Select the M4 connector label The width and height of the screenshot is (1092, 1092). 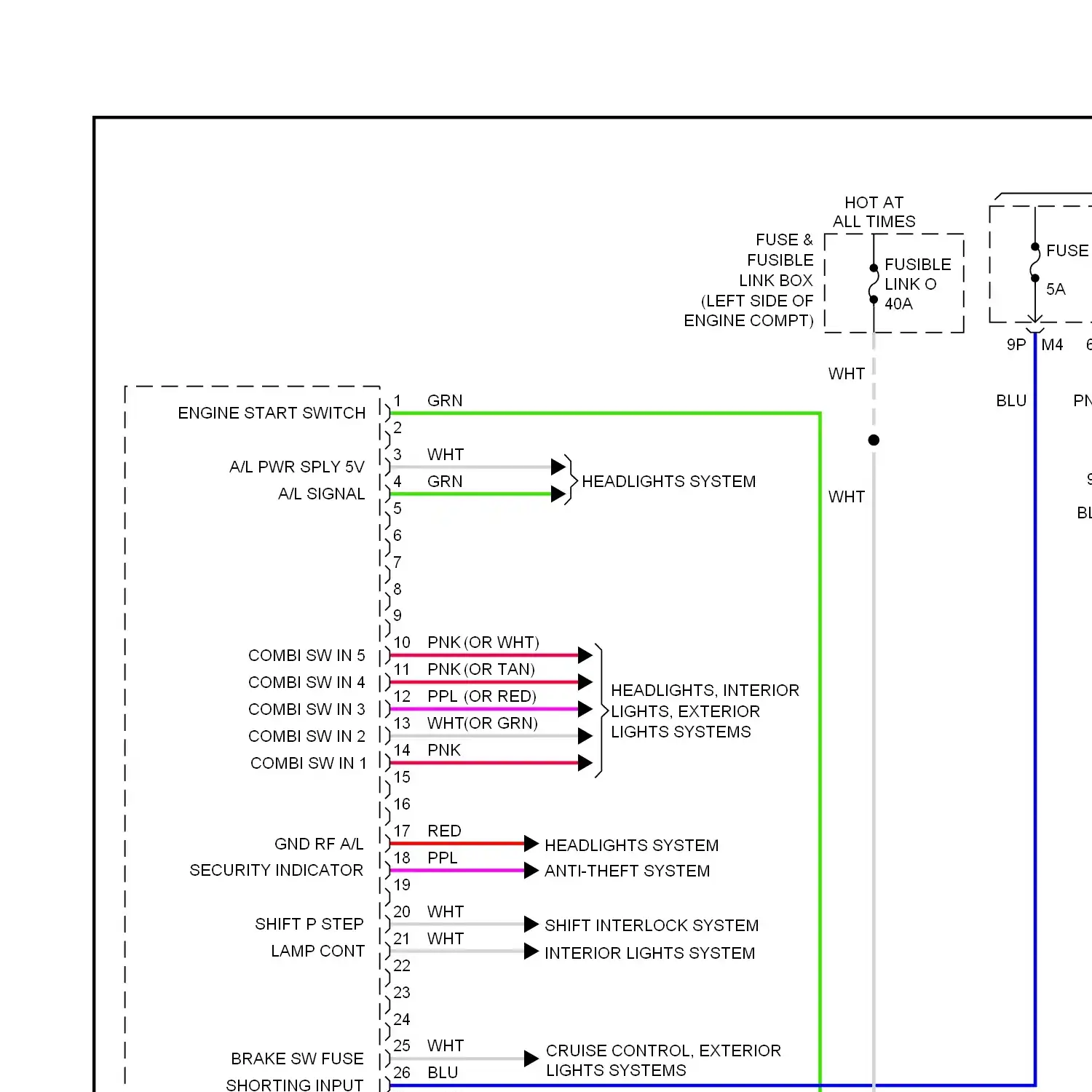[1052, 345]
